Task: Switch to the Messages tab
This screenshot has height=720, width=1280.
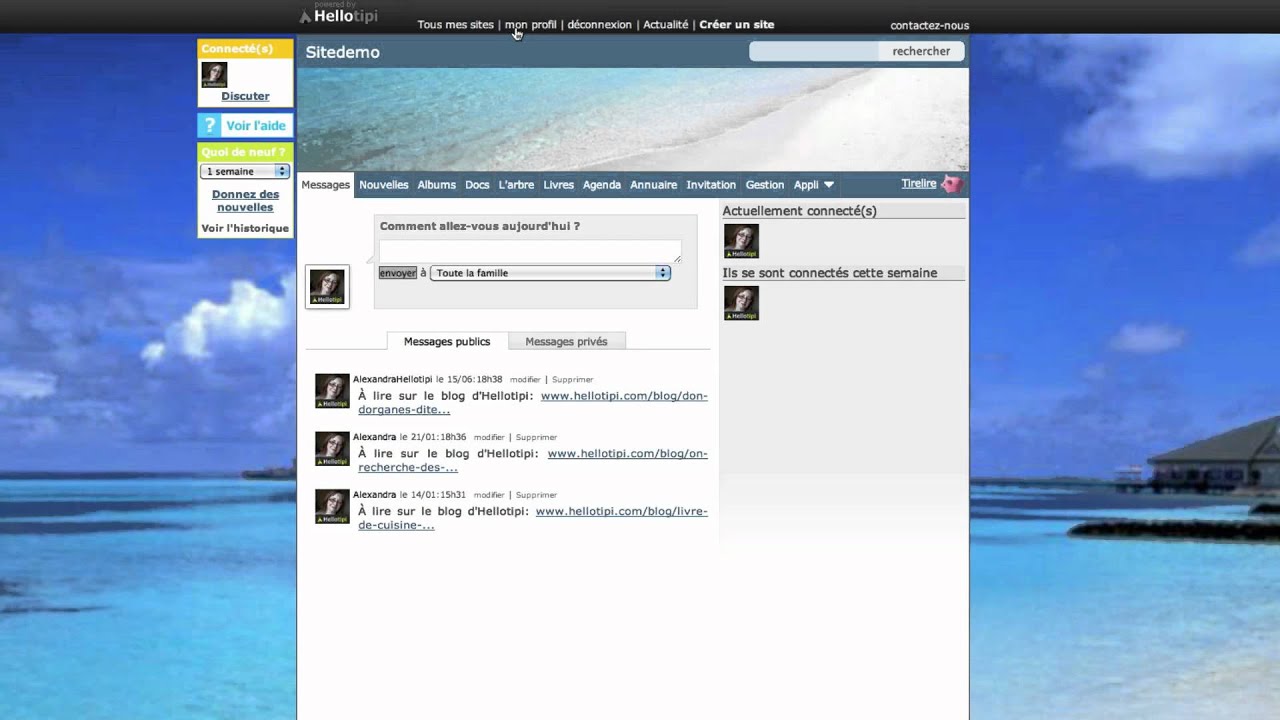Action: point(326,185)
